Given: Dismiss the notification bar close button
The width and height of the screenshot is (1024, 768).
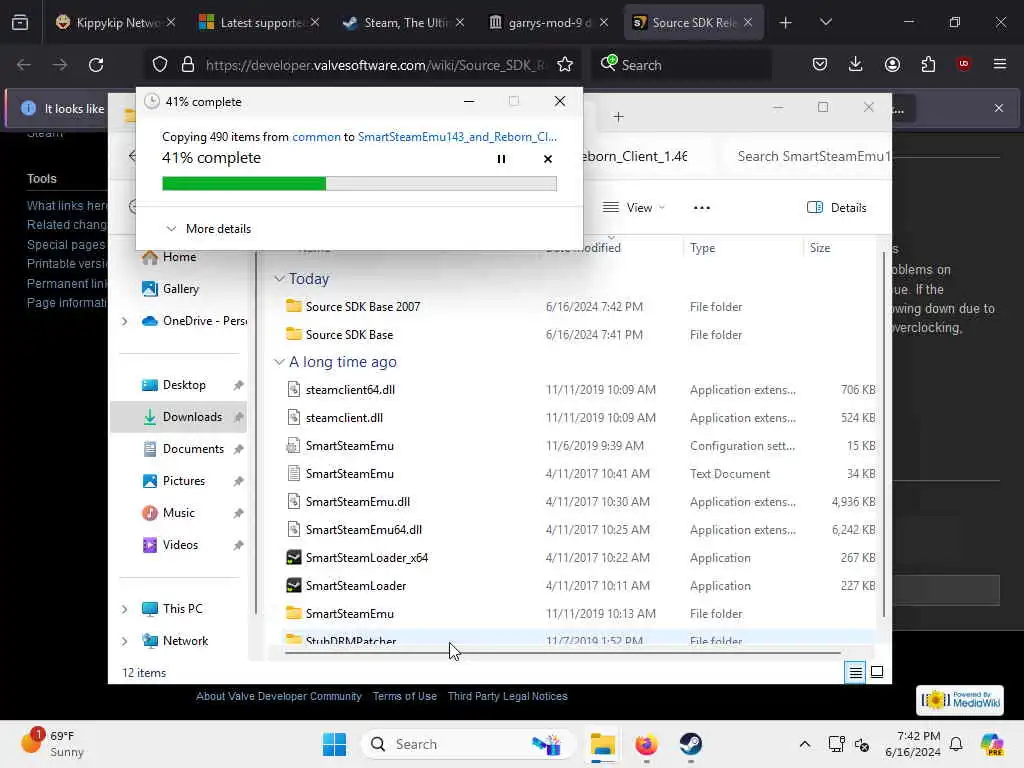Looking at the screenshot, I should pos(999,108).
